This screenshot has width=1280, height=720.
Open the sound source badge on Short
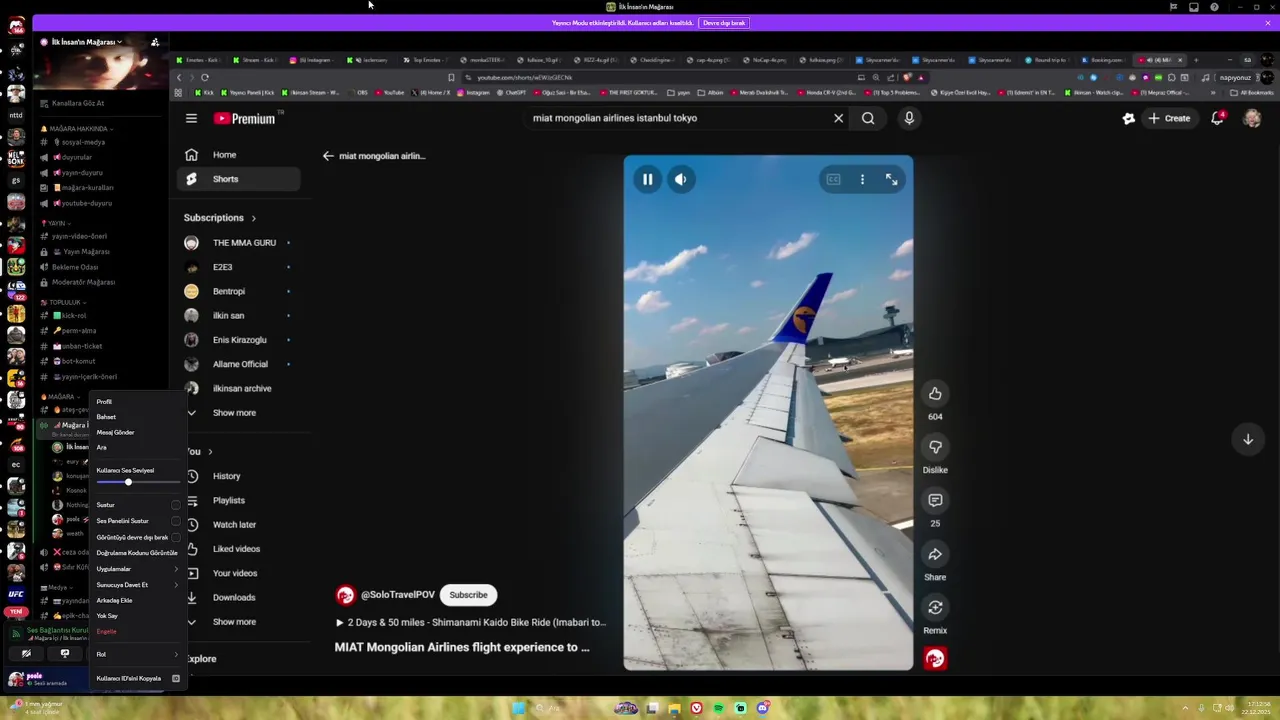point(935,658)
